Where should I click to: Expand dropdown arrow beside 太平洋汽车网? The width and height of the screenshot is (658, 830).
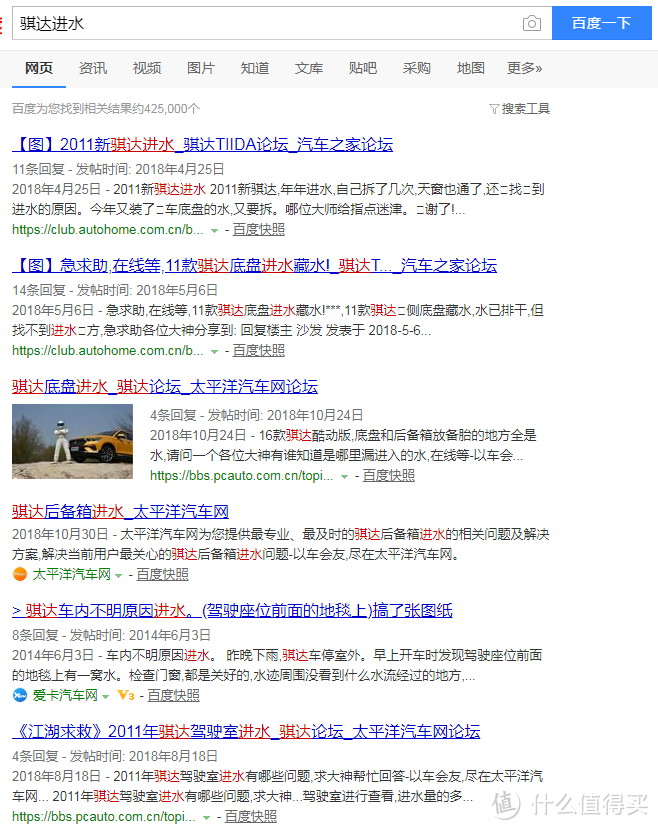(x=118, y=575)
